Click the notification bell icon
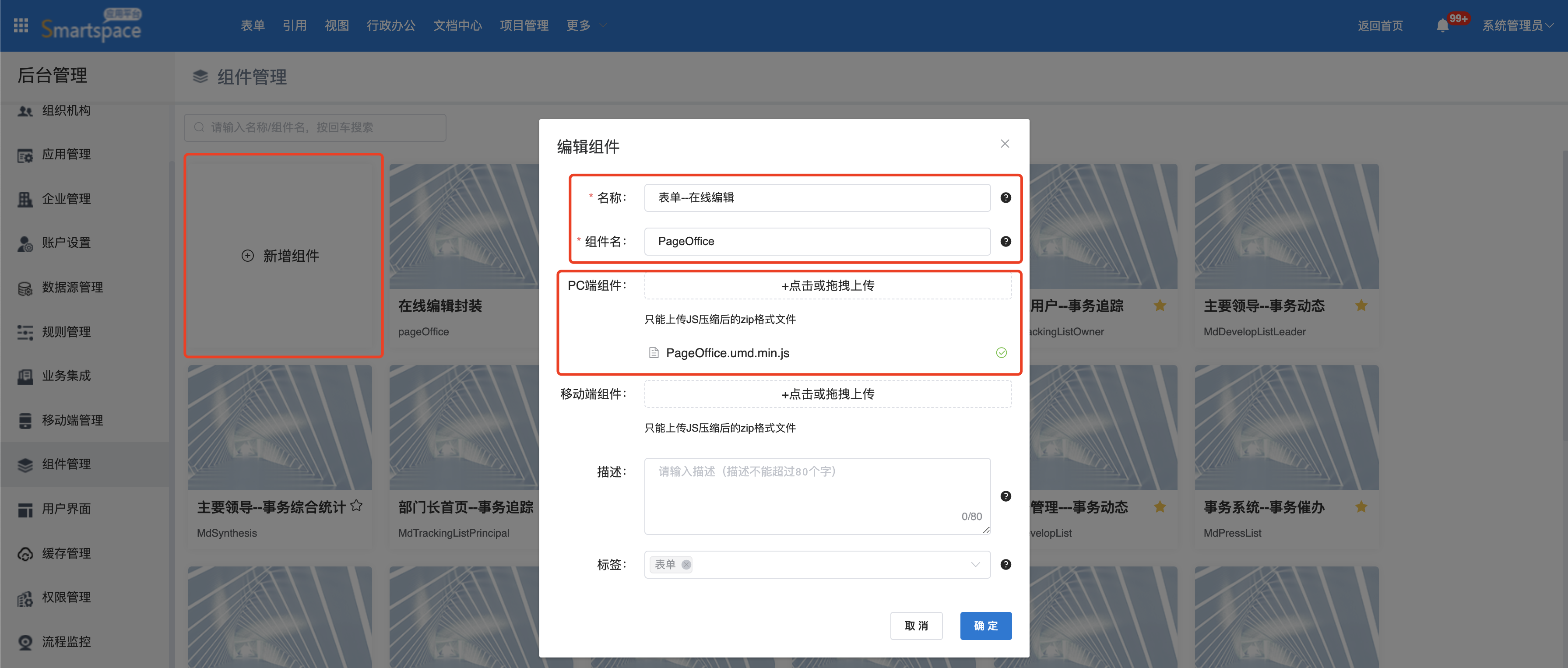1568x668 pixels. click(1442, 25)
